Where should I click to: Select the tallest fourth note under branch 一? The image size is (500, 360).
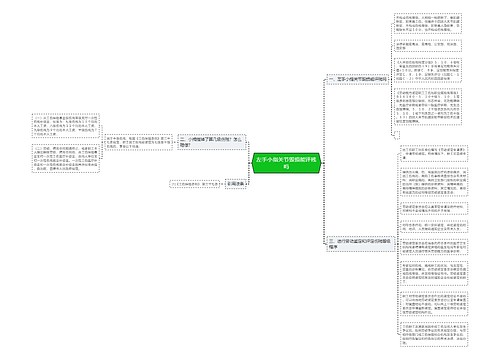point(428,107)
